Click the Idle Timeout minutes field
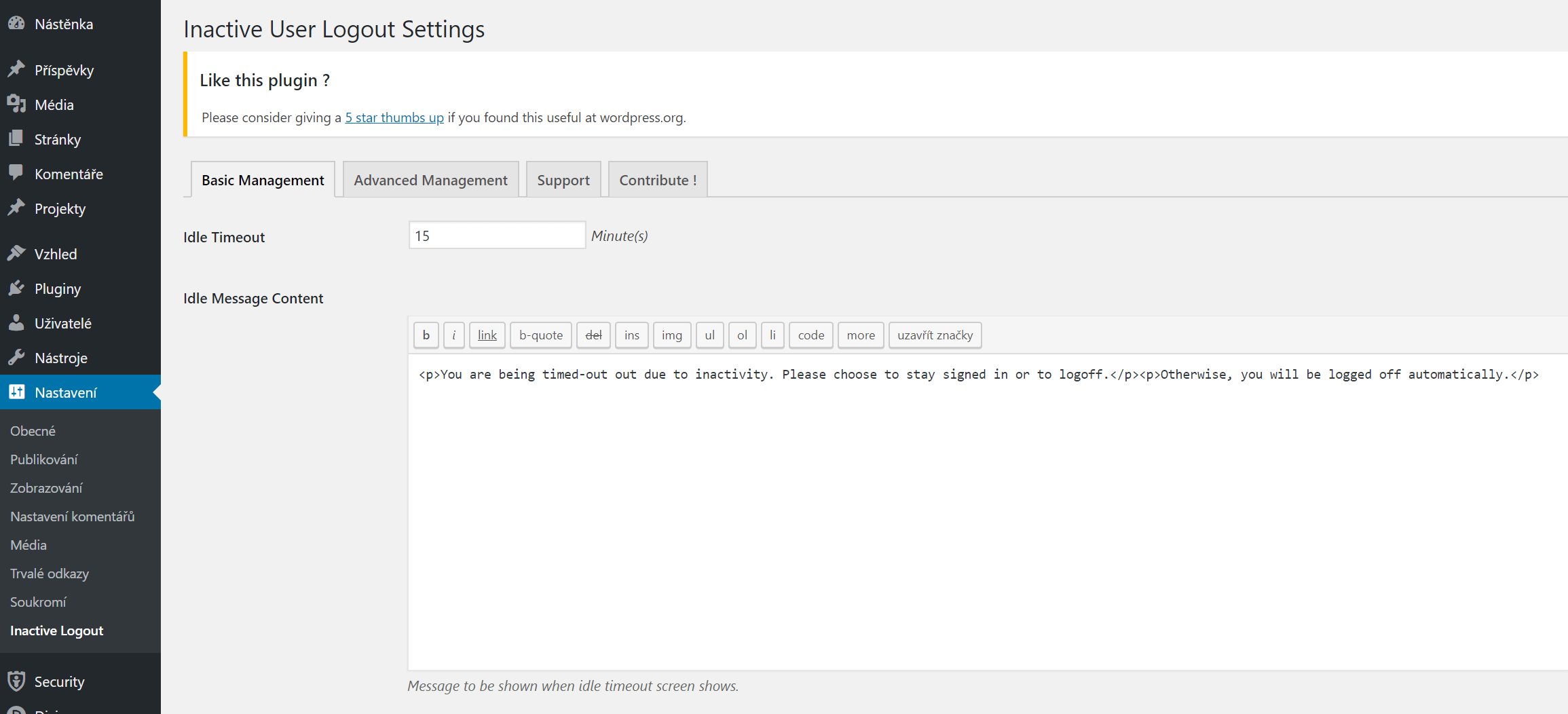 click(497, 235)
